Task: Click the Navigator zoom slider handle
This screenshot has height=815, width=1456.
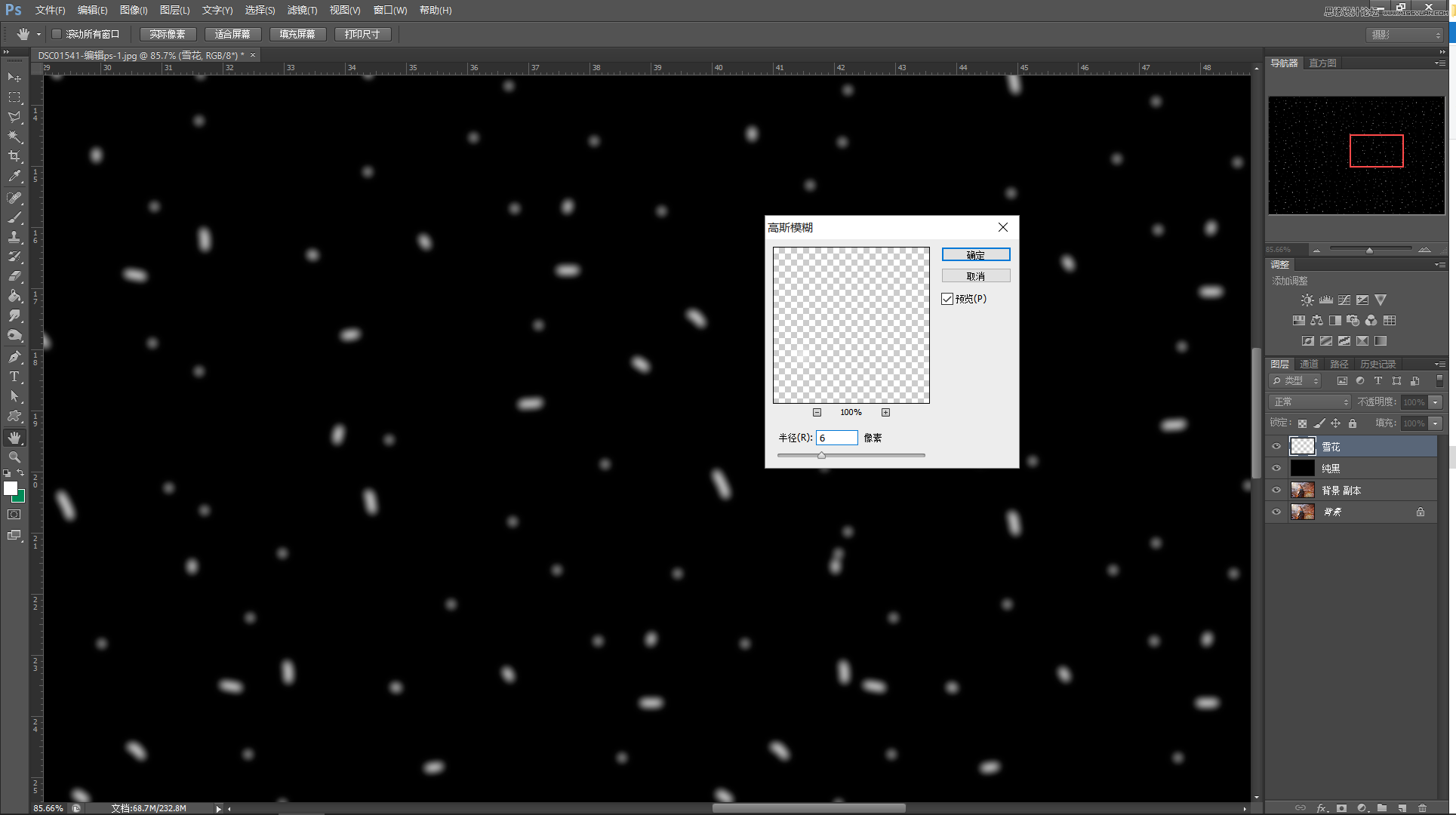Action: click(x=1369, y=250)
